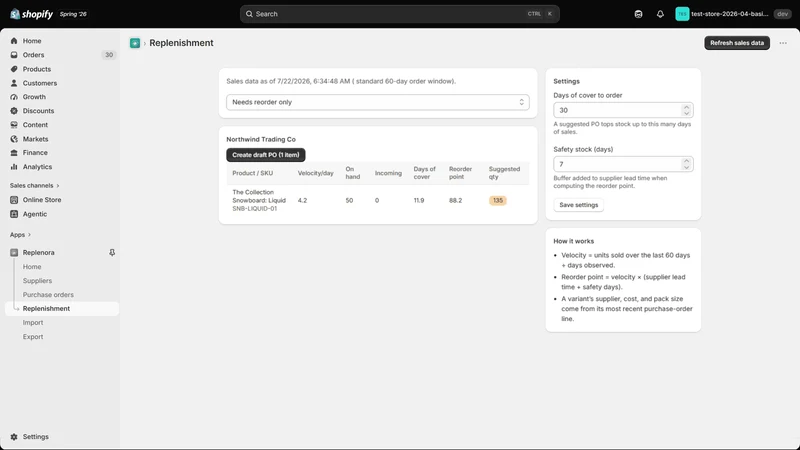Click the suggested qty badge 135

[x=497, y=201]
